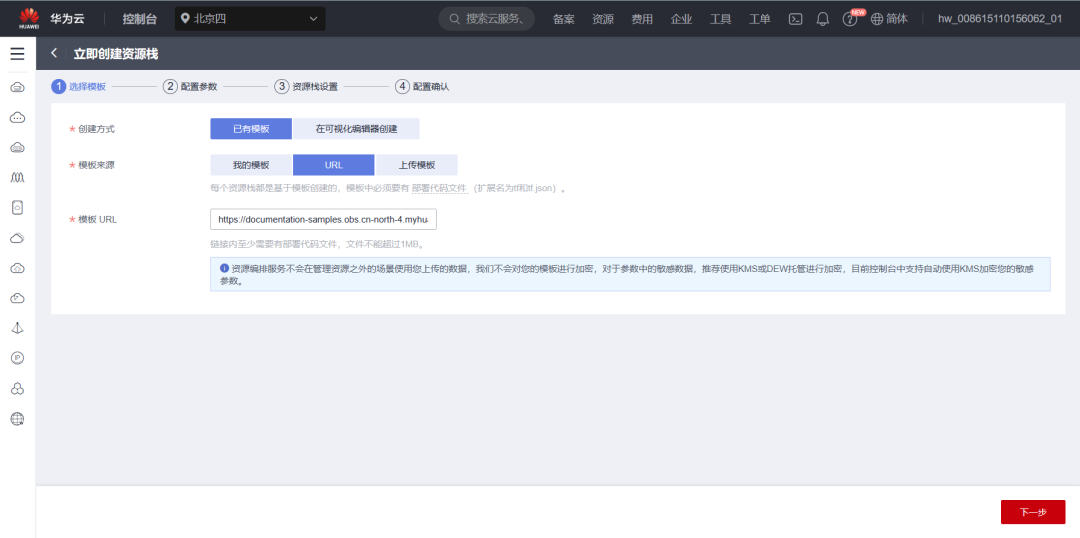This screenshot has width=1080, height=538.
Task: Choose 上传模板 as template source
Action: (x=417, y=165)
